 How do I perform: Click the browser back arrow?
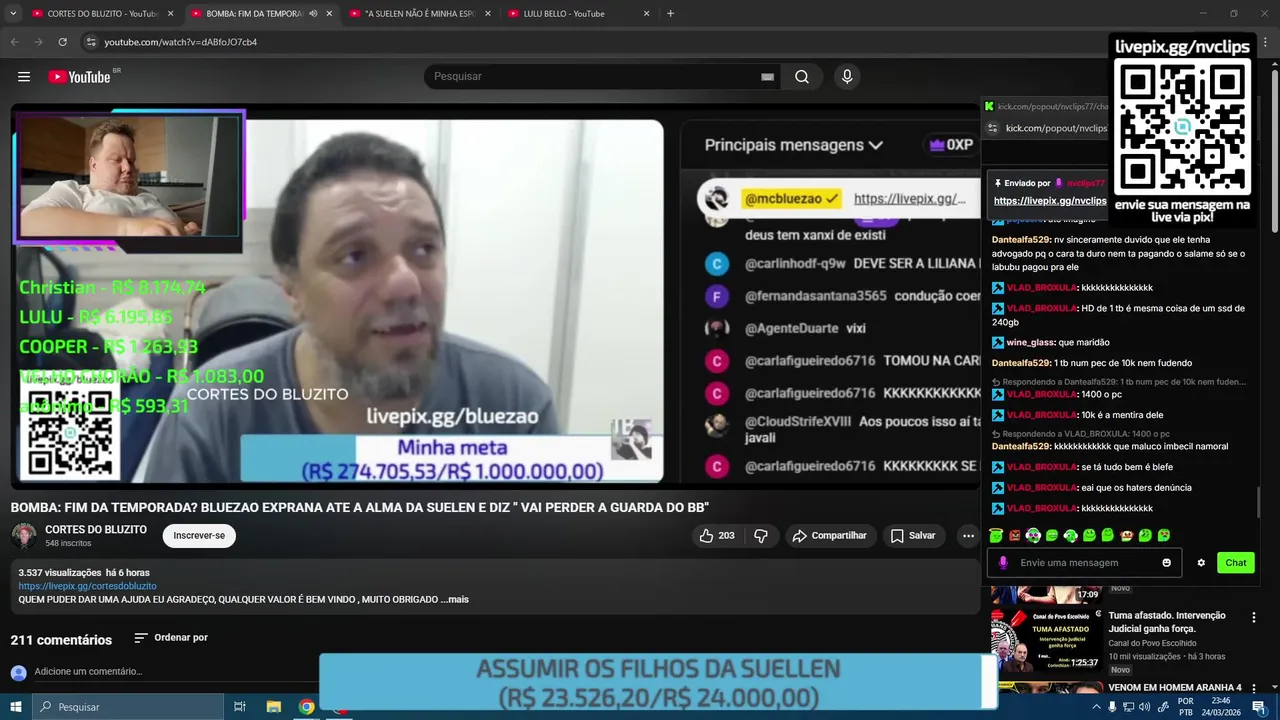(14, 42)
